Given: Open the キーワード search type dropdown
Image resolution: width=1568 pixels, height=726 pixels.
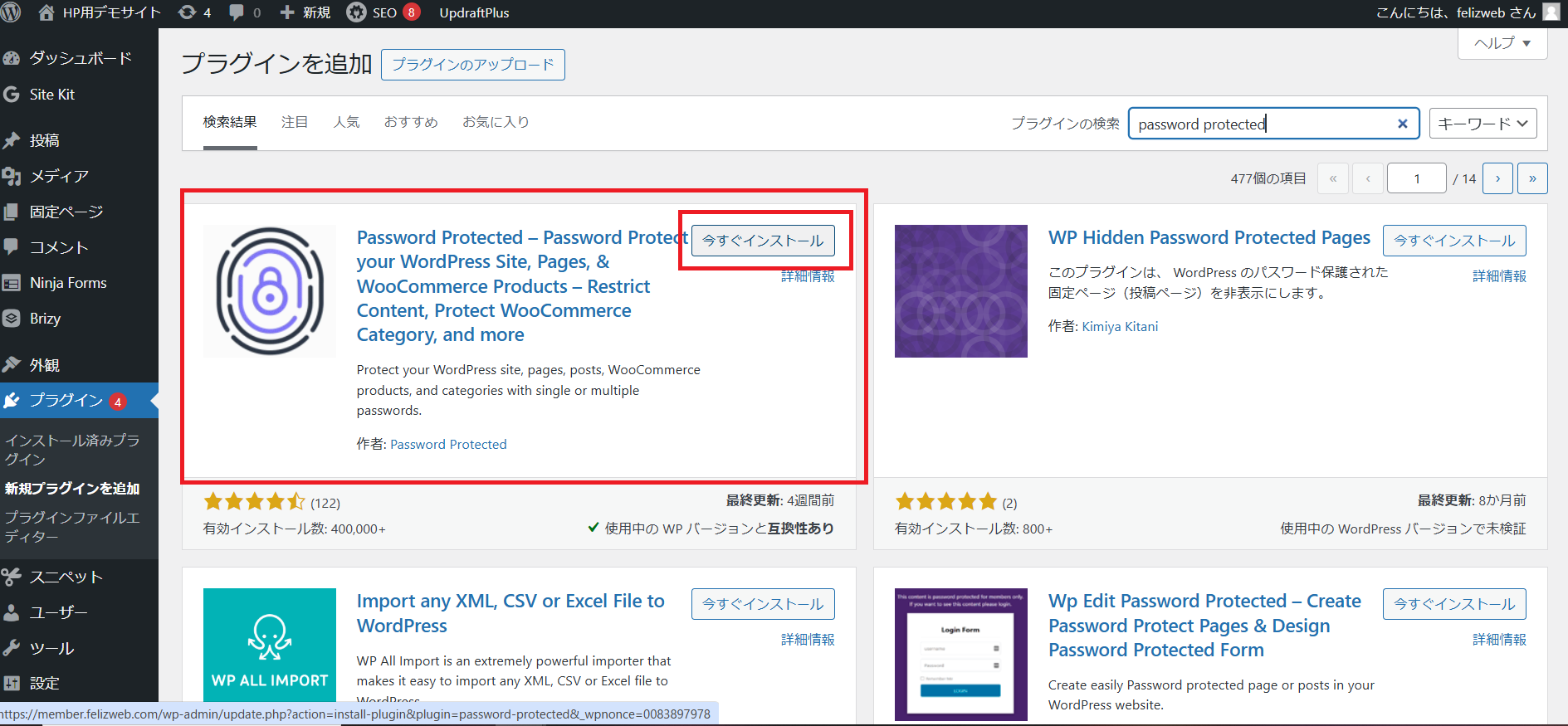Looking at the screenshot, I should [x=1483, y=124].
